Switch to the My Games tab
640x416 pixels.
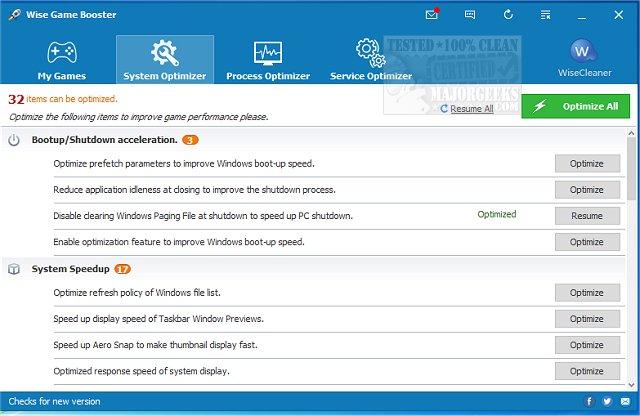click(x=62, y=60)
